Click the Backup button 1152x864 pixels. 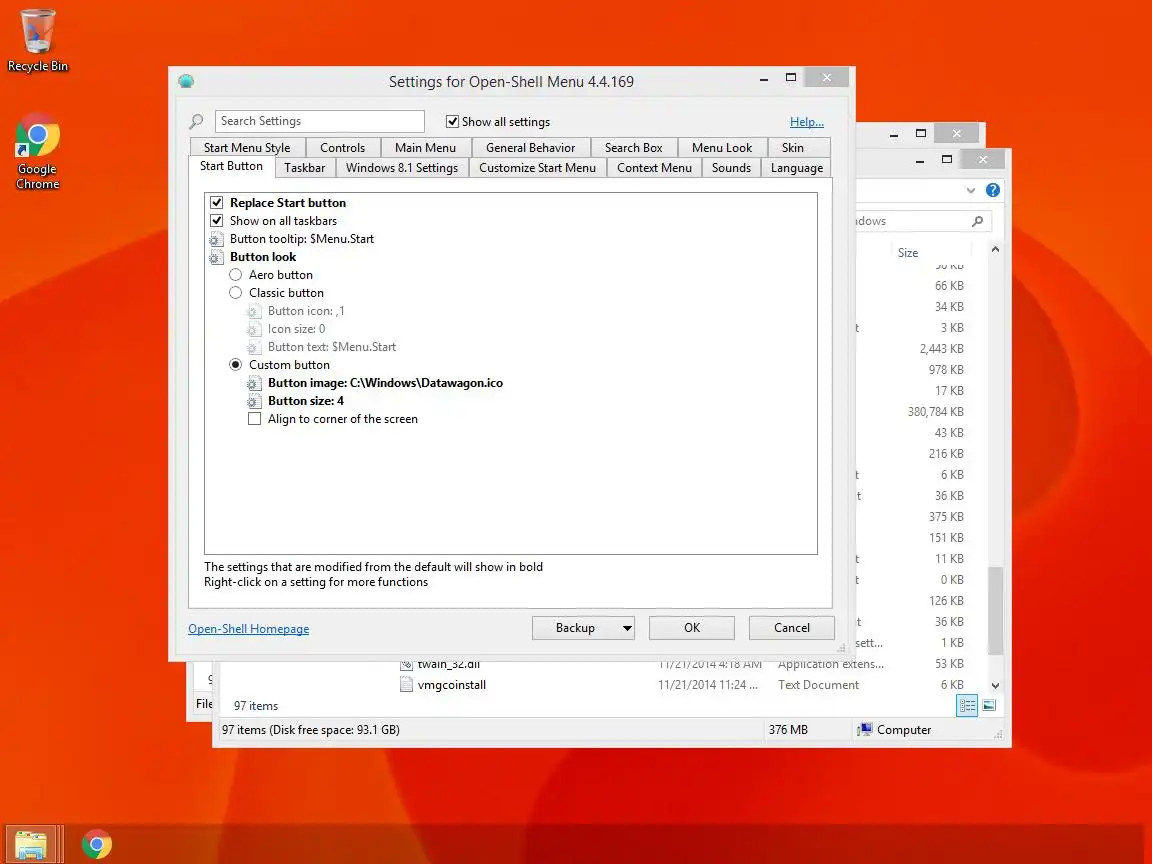click(x=576, y=628)
